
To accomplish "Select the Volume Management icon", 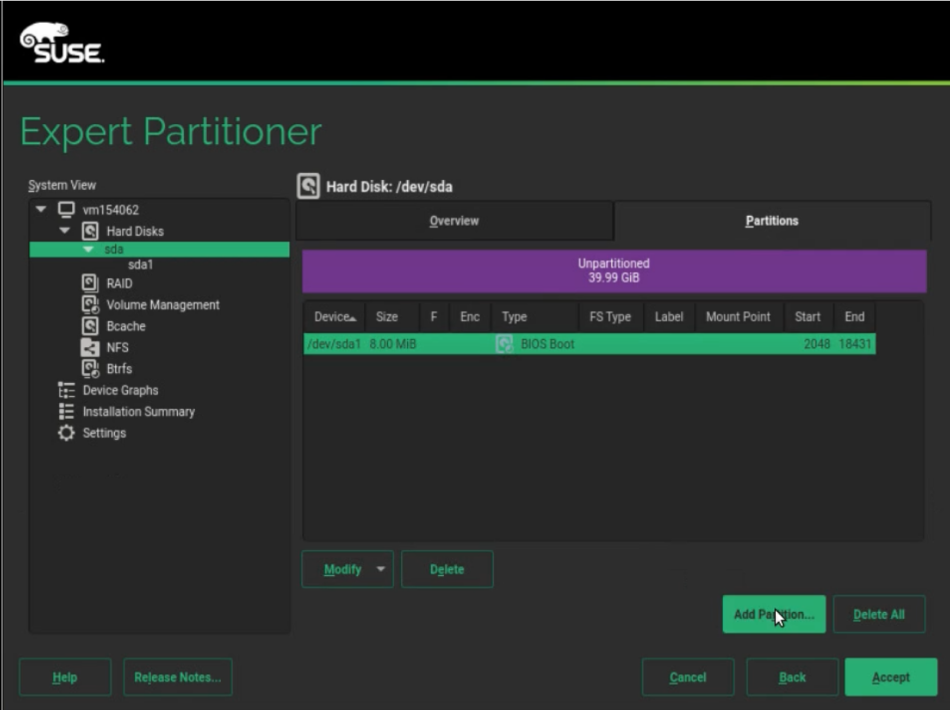I will click(x=90, y=305).
